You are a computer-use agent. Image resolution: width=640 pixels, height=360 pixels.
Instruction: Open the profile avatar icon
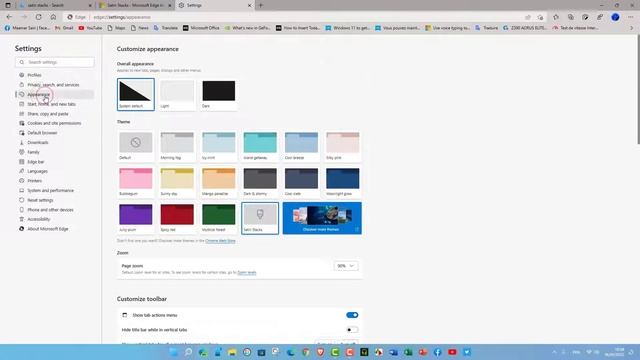[x=615, y=17]
